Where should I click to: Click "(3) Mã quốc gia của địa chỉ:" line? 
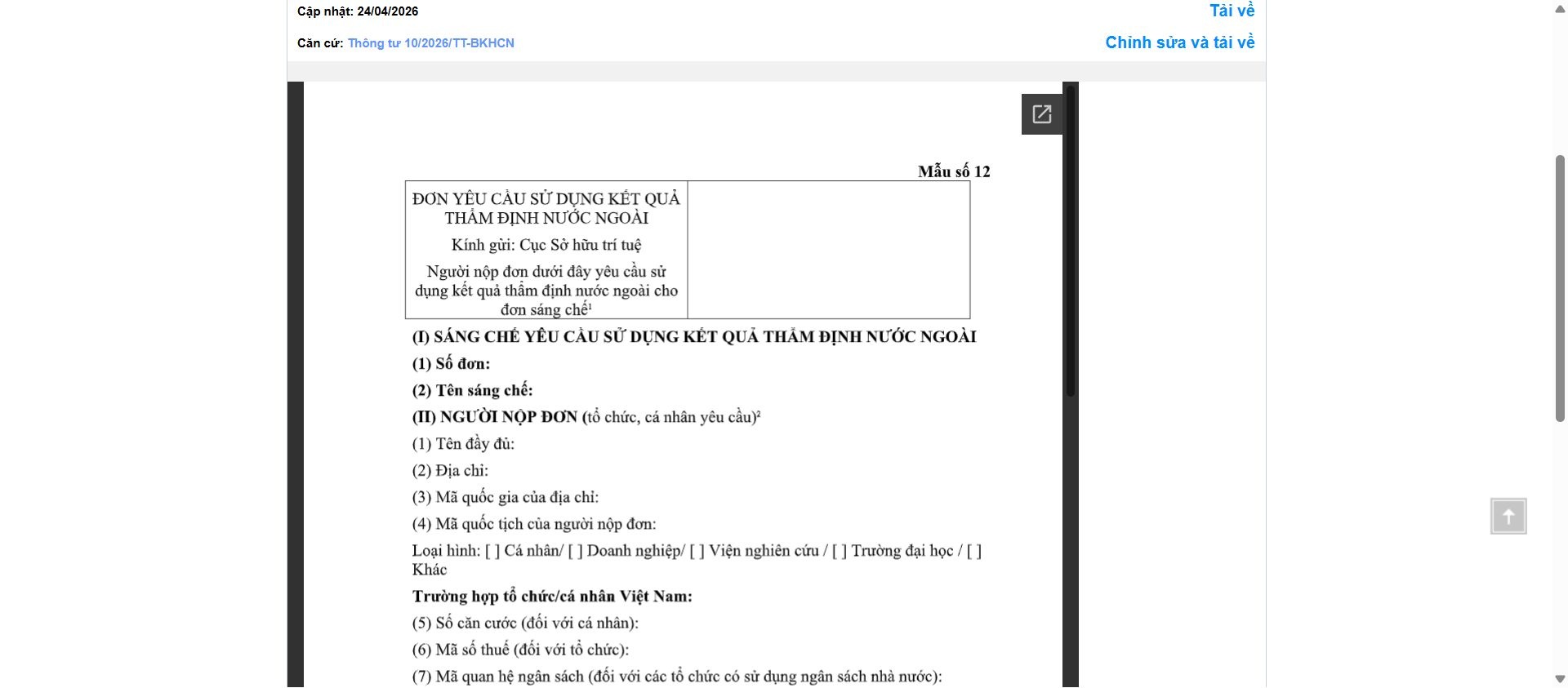click(x=506, y=497)
